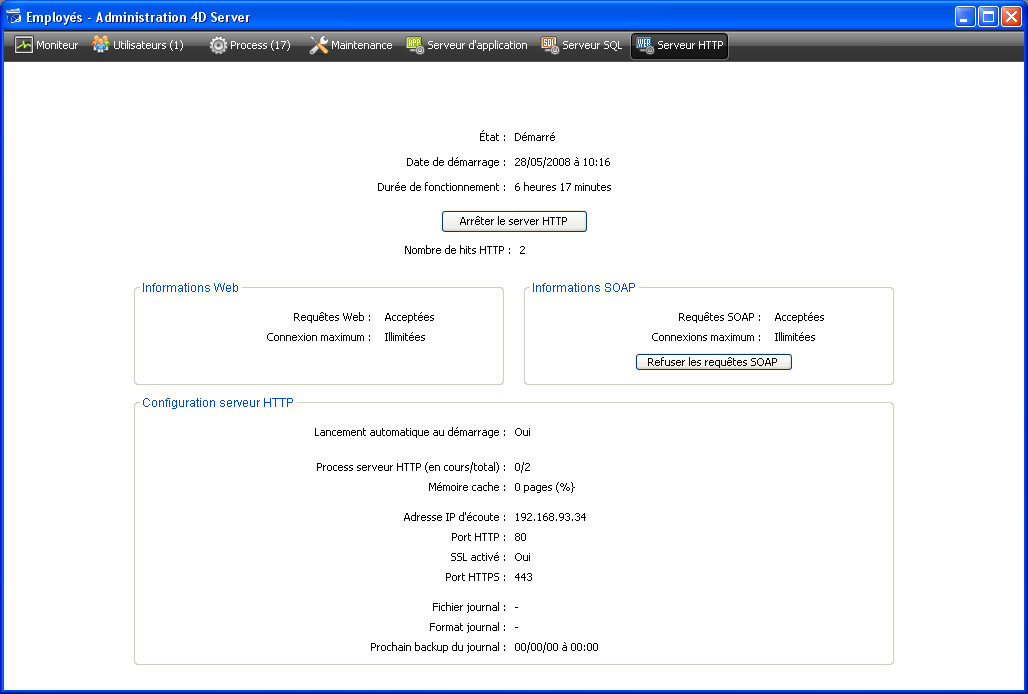Click the Serveur d'application APP icon
1028x694 pixels.
pos(415,45)
